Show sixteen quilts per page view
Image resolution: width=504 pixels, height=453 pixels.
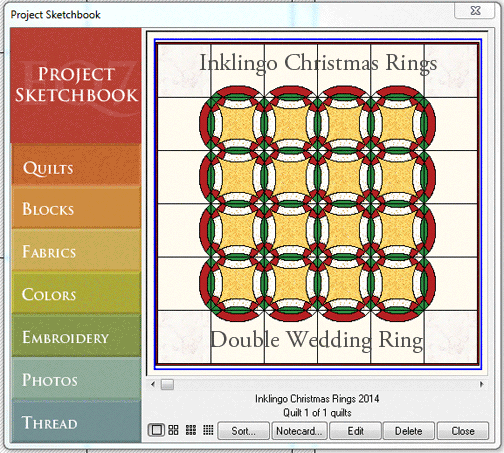(208, 430)
